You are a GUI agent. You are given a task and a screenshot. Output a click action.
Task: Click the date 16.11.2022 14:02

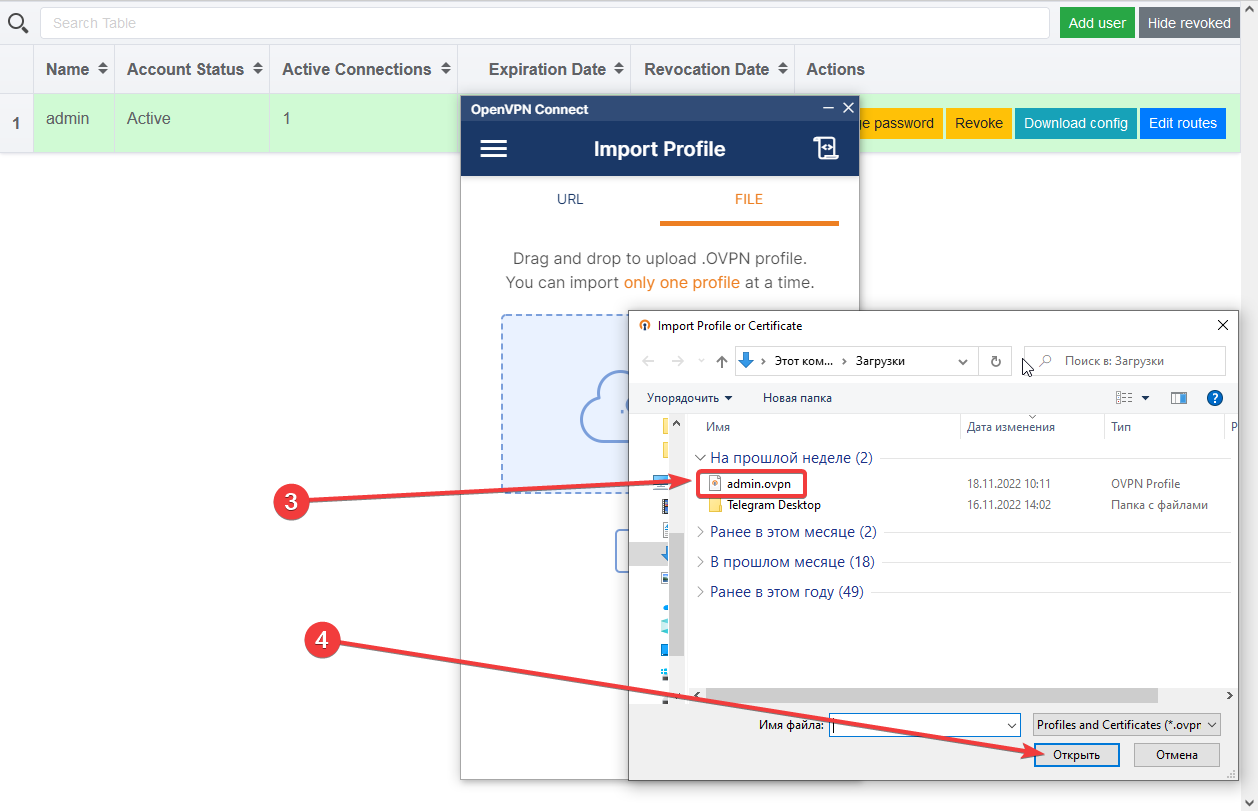tap(1009, 505)
